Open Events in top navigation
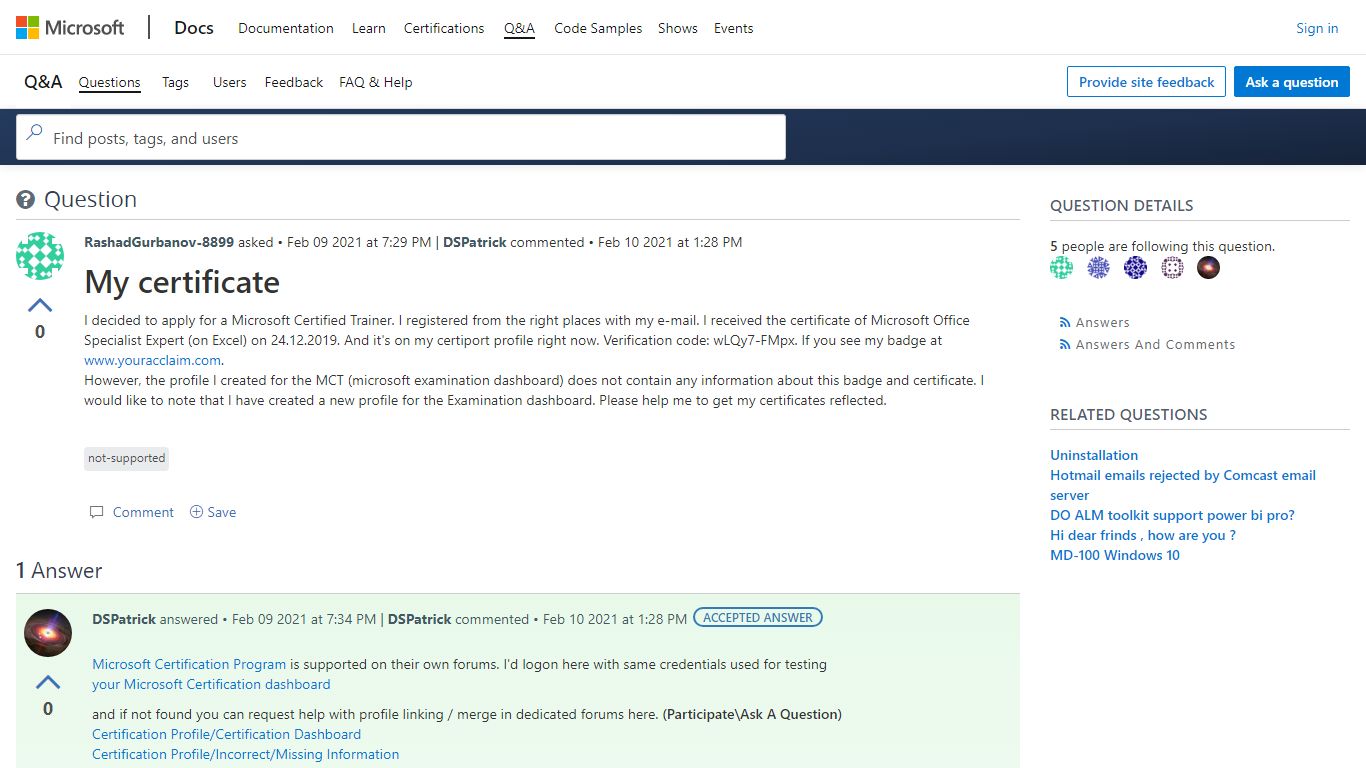 coord(734,28)
